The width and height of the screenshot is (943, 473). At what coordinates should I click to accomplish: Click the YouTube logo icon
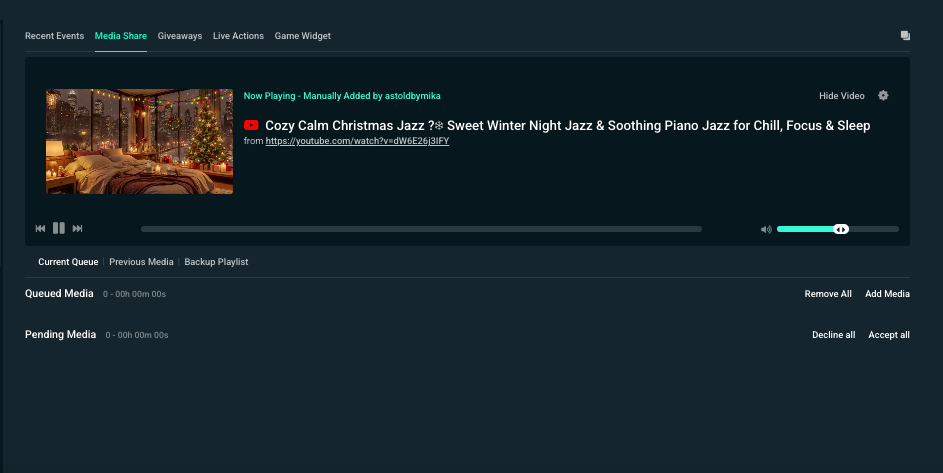coord(251,125)
